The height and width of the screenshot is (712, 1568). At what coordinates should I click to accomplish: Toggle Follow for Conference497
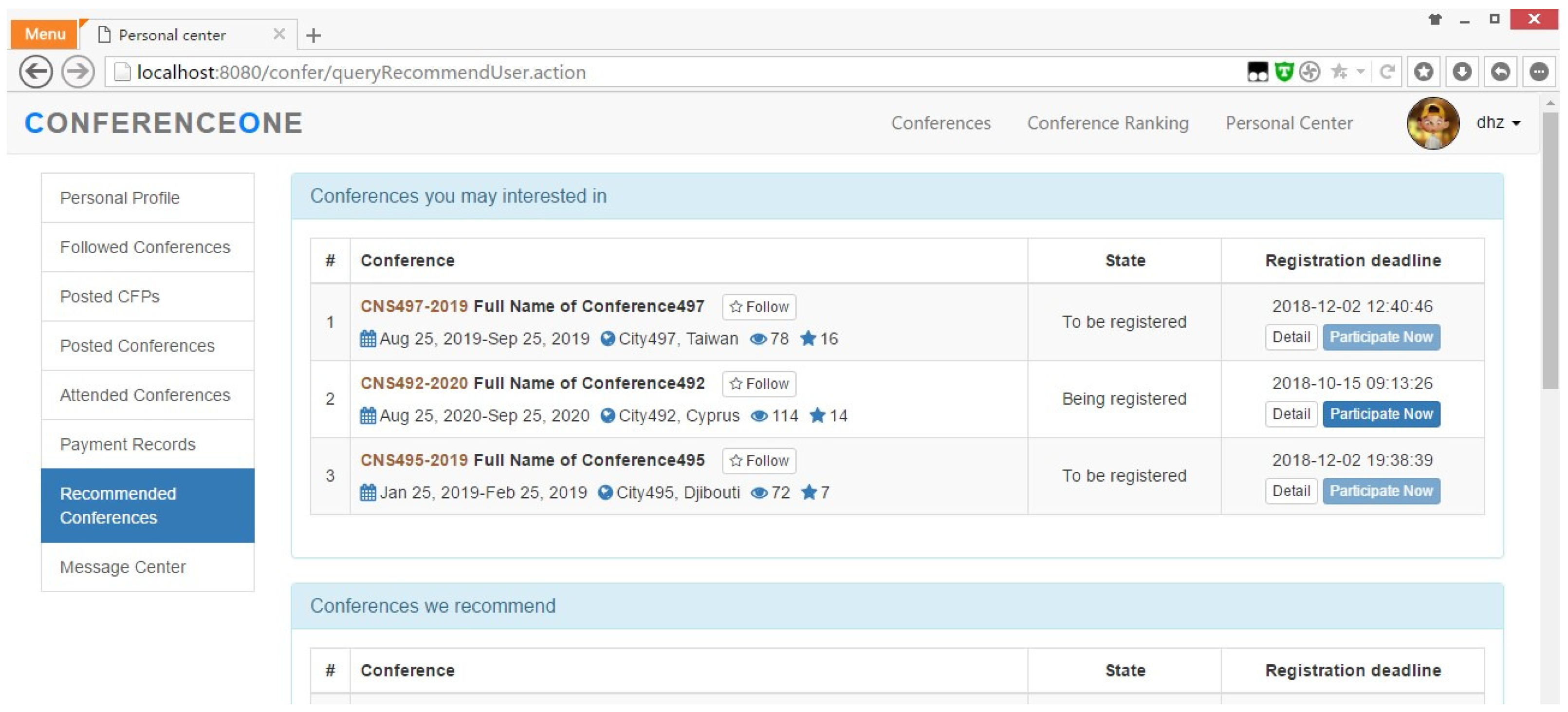[758, 307]
